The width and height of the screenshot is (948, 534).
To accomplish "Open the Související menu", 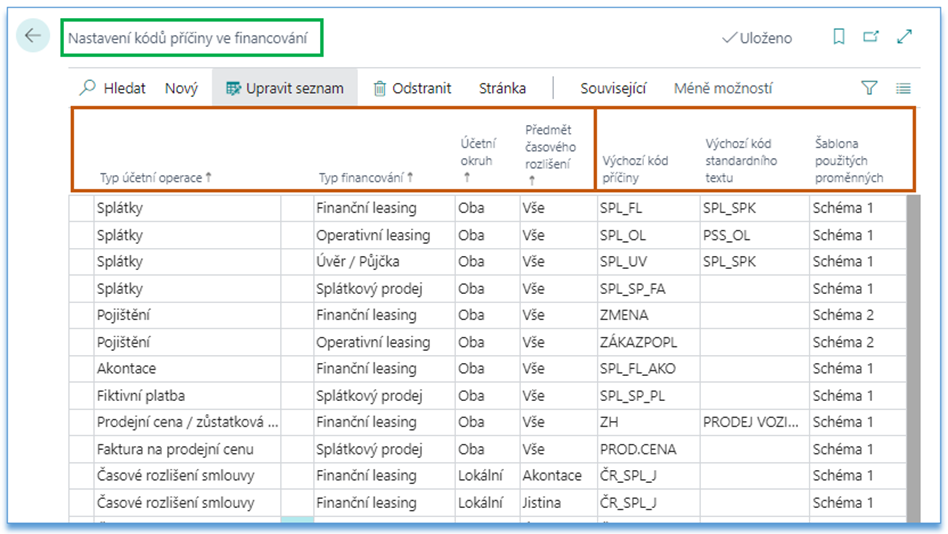I will (x=614, y=88).
